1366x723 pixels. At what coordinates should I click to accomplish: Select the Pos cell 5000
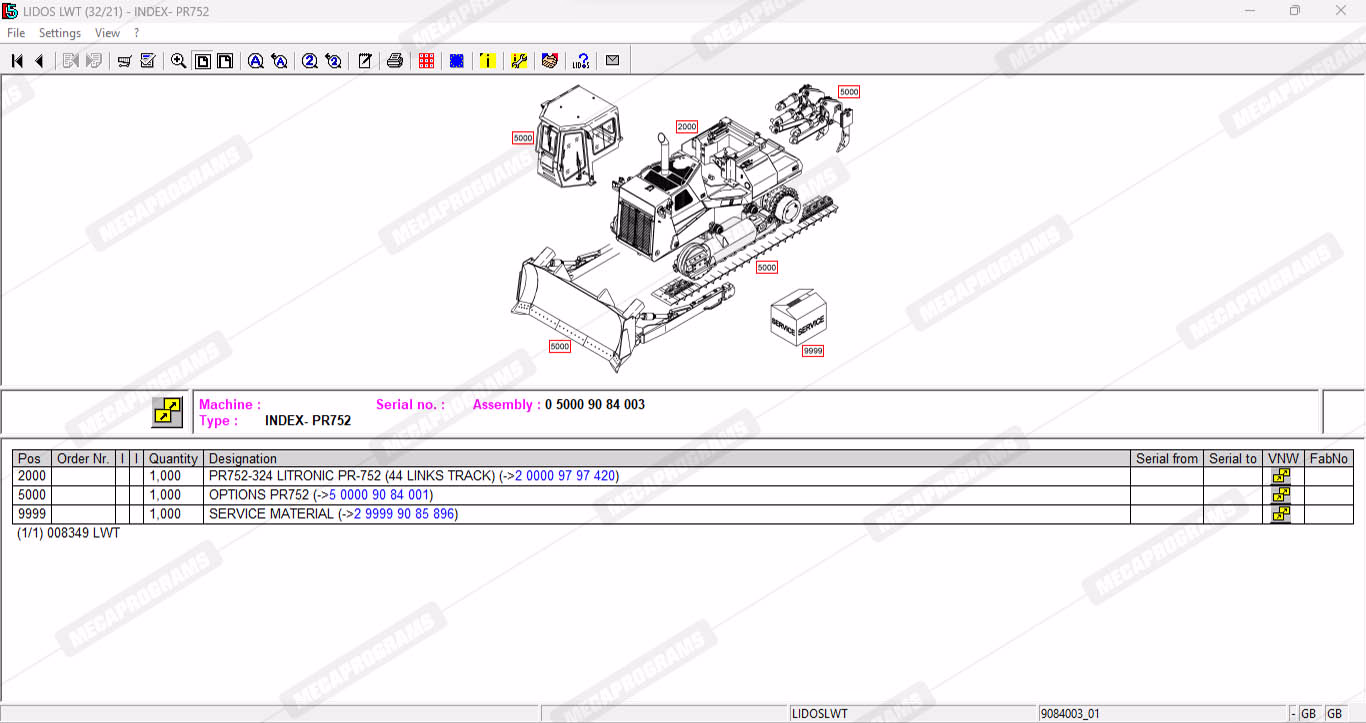pos(32,495)
